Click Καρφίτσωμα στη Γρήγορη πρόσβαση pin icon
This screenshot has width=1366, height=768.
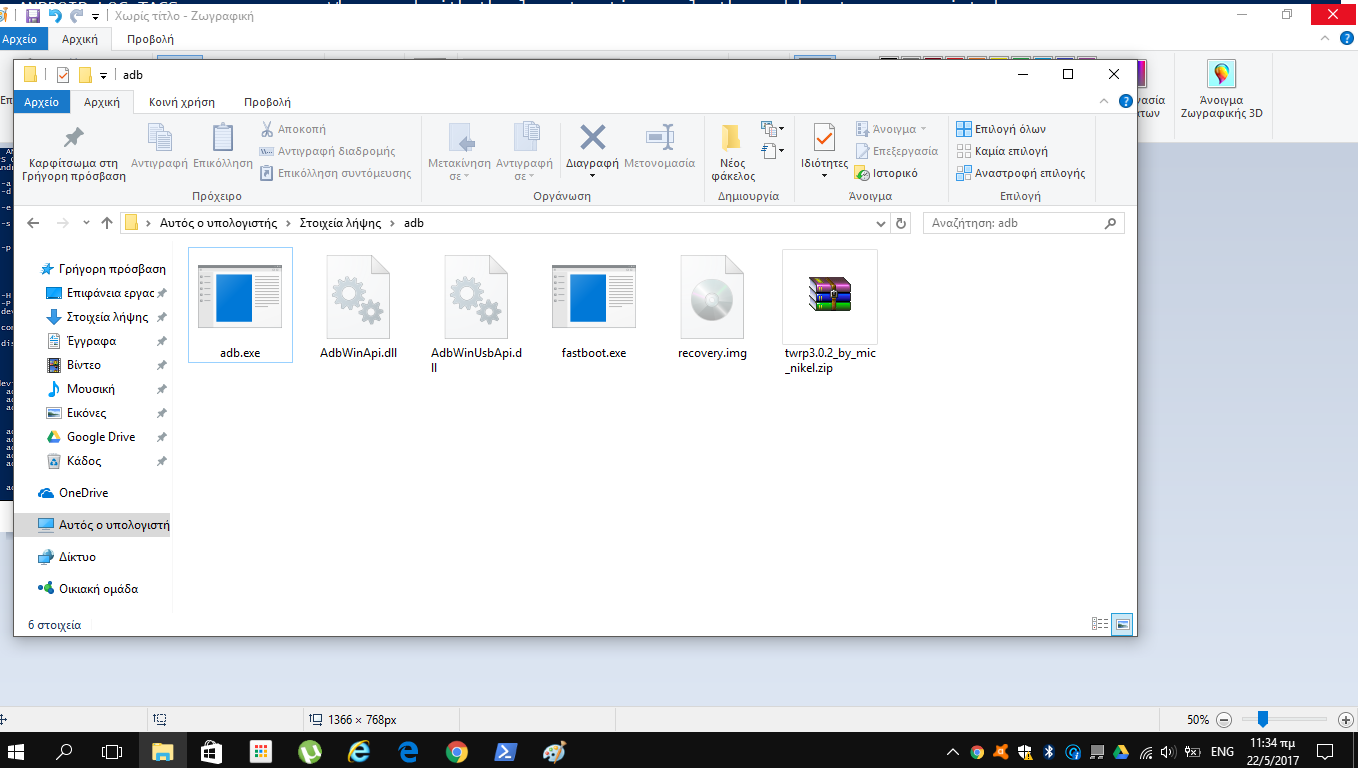tap(73, 138)
